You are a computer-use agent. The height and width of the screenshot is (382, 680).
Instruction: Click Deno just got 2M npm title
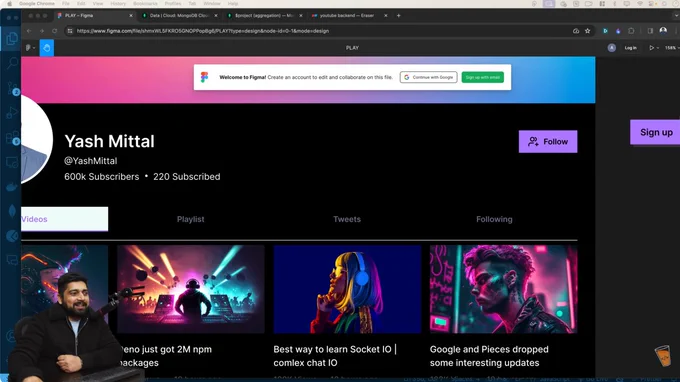(x=164, y=356)
